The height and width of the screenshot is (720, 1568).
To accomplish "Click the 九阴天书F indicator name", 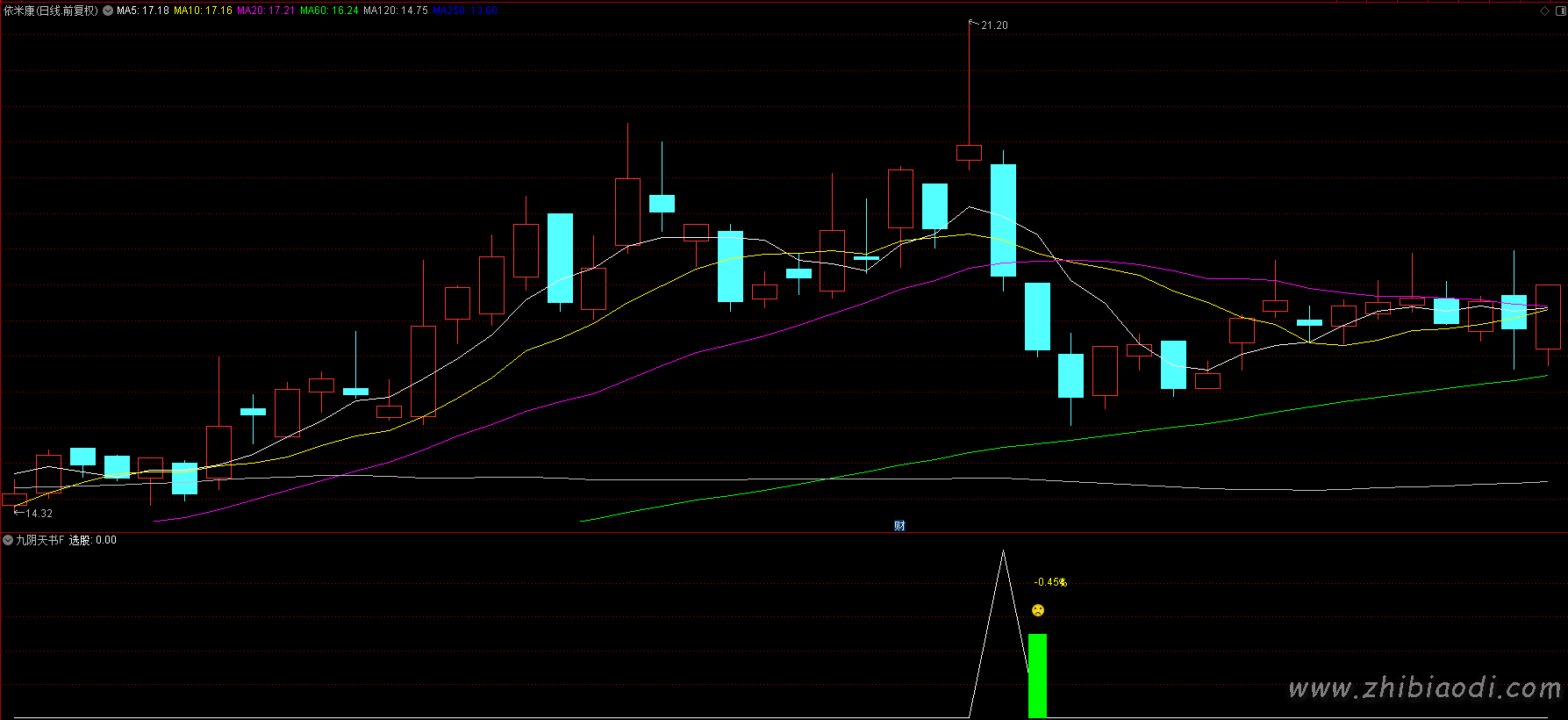I will click(x=39, y=540).
